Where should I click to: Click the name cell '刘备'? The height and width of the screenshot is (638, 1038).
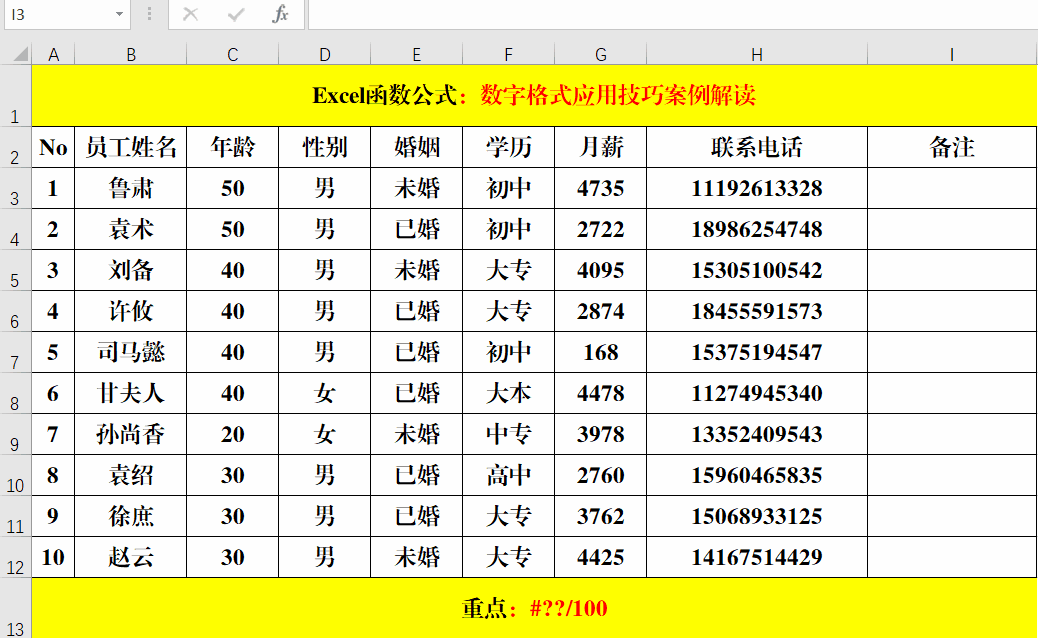[131, 271]
